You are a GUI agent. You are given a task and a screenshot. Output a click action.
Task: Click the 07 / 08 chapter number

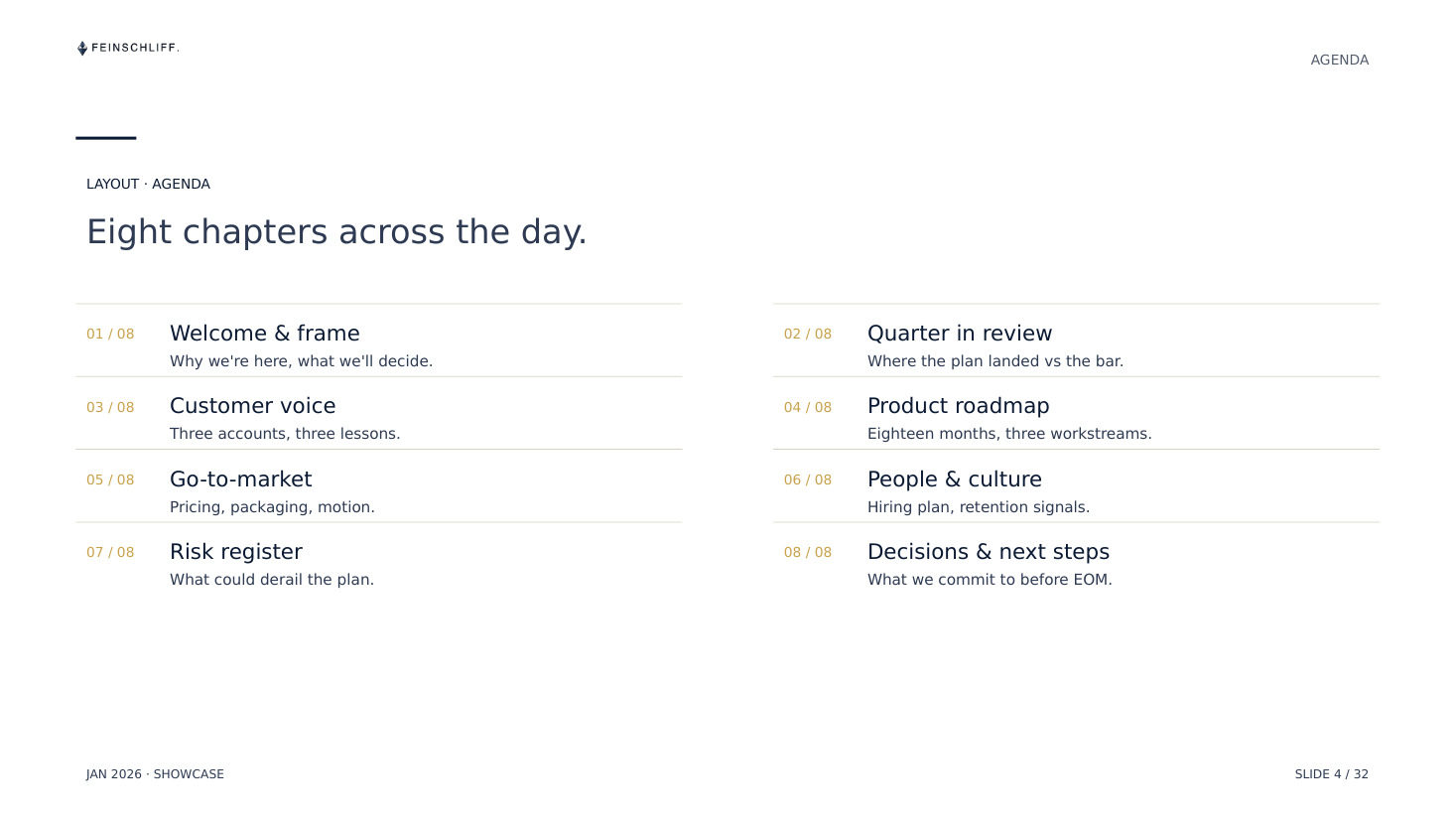[x=110, y=552]
